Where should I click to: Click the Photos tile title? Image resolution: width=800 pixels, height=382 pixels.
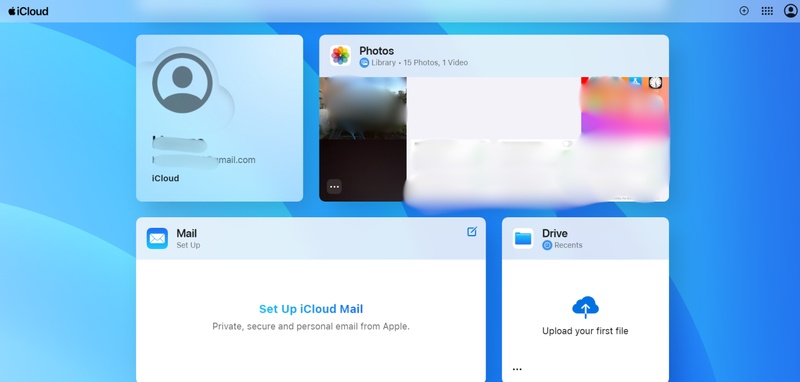(377, 51)
